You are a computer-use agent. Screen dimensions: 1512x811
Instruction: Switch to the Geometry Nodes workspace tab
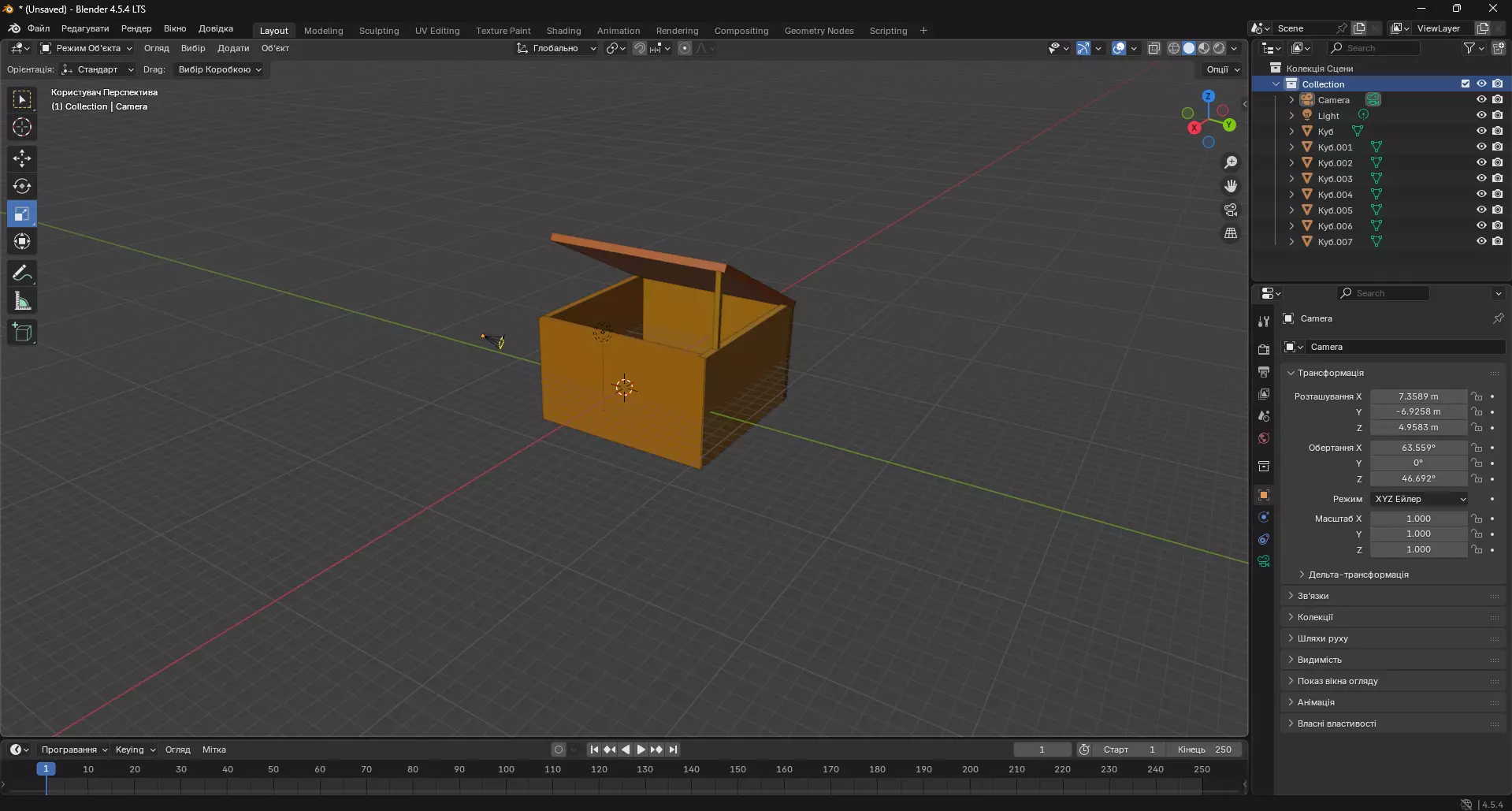tap(819, 31)
